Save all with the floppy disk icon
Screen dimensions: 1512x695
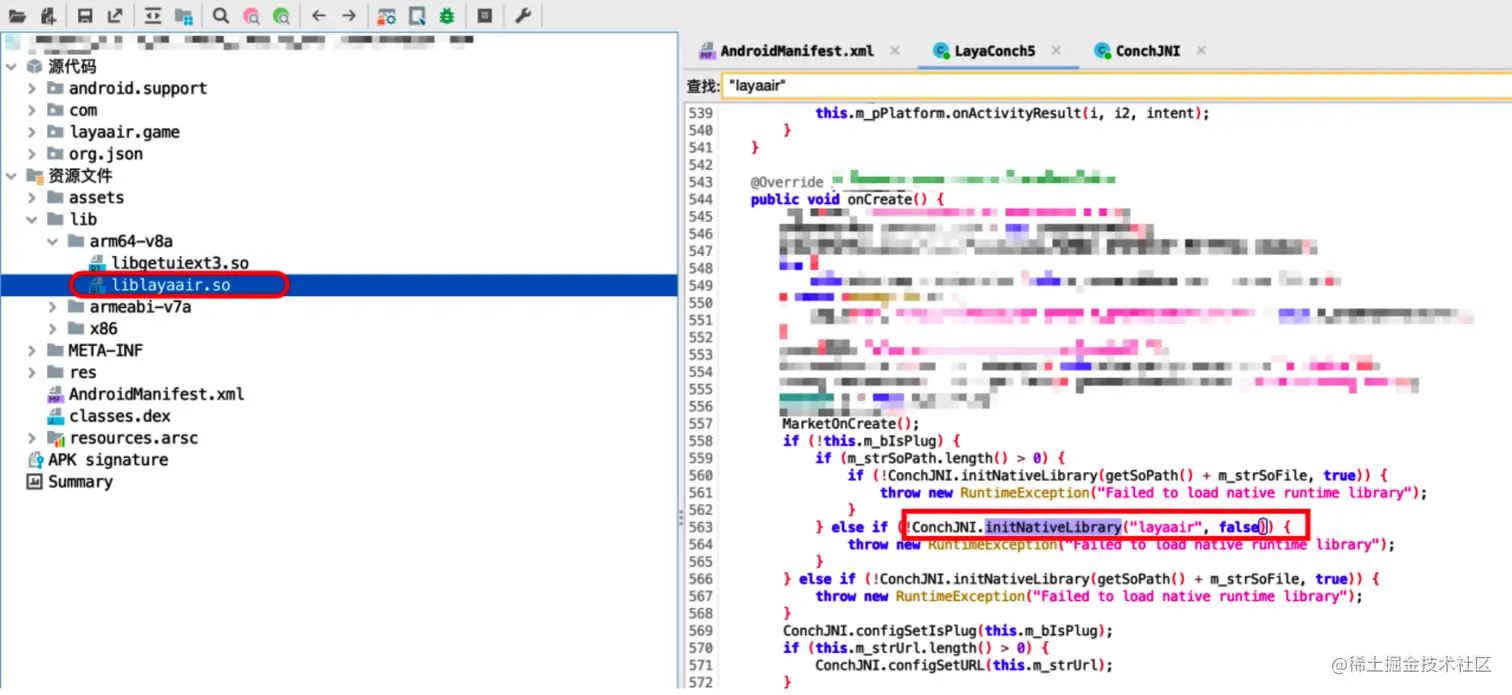pos(85,16)
